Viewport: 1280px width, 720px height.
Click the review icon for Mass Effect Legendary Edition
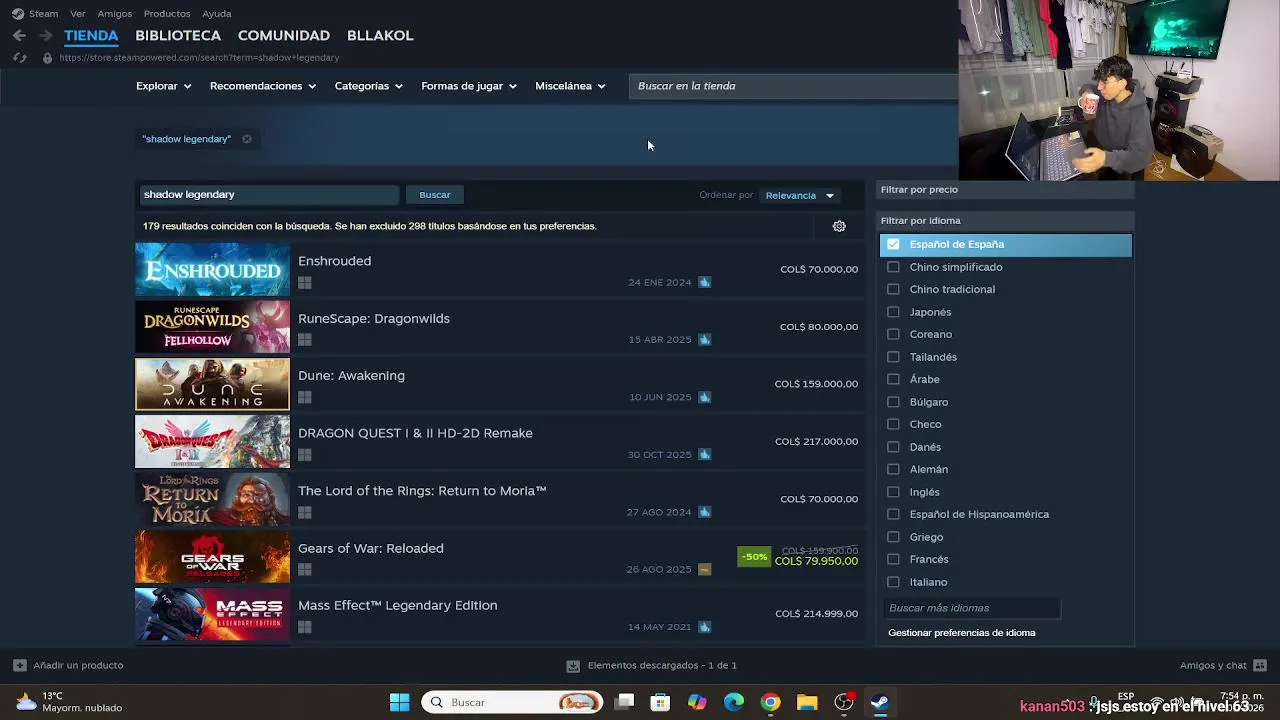[x=704, y=627]
